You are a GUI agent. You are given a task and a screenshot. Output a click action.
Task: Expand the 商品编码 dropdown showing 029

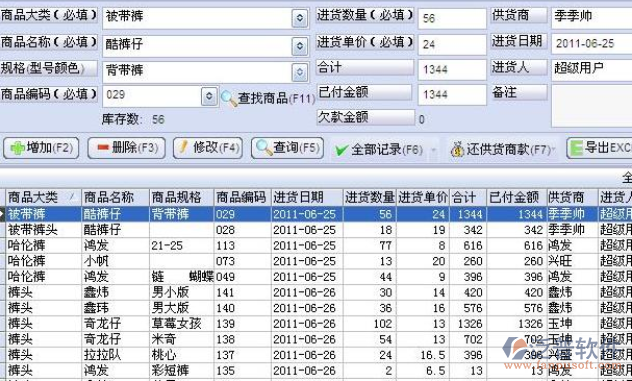pyautogui.click(x=209, y=96)
